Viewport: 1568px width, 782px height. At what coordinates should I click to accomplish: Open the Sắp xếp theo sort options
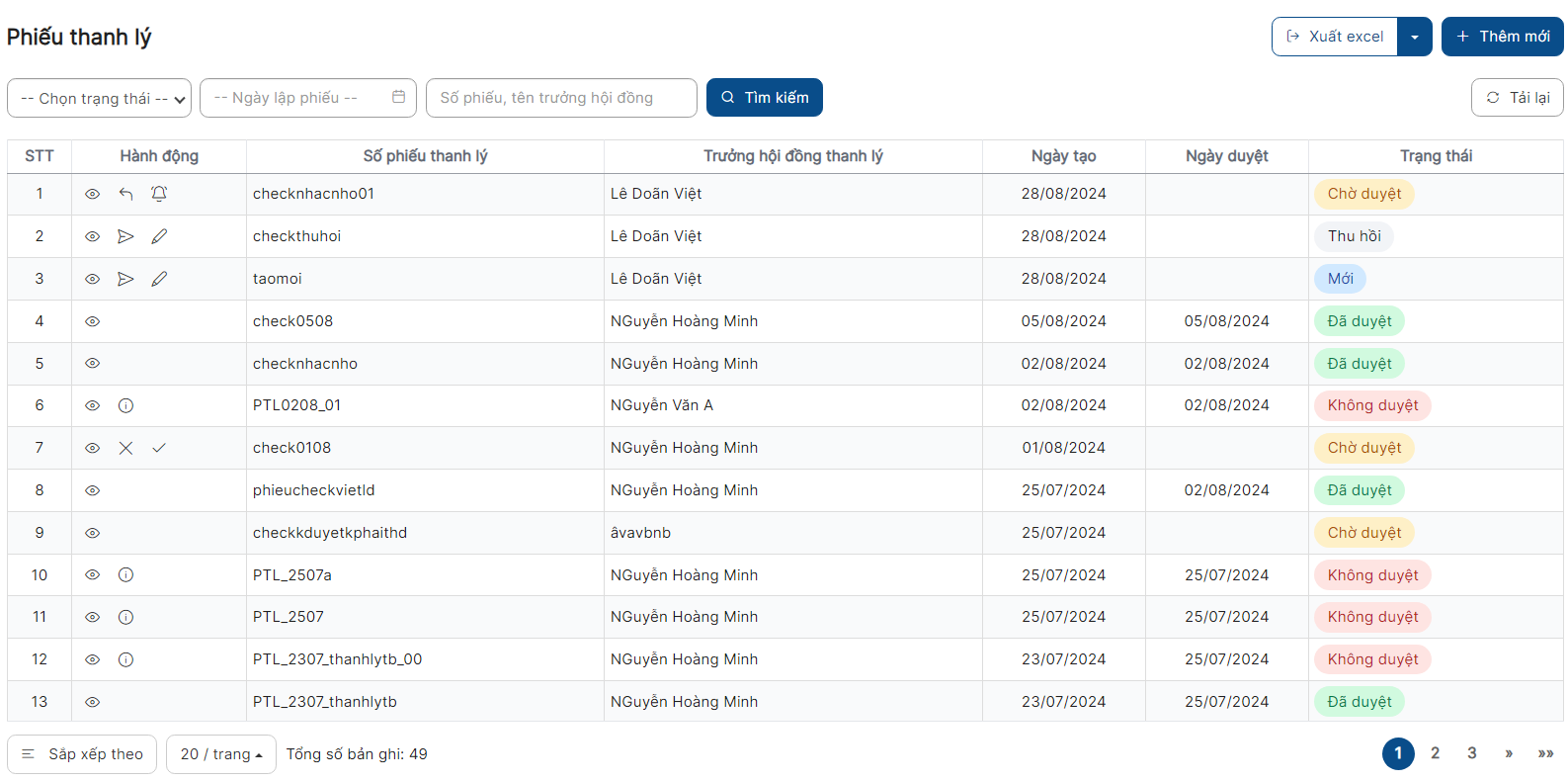[82, 754]
